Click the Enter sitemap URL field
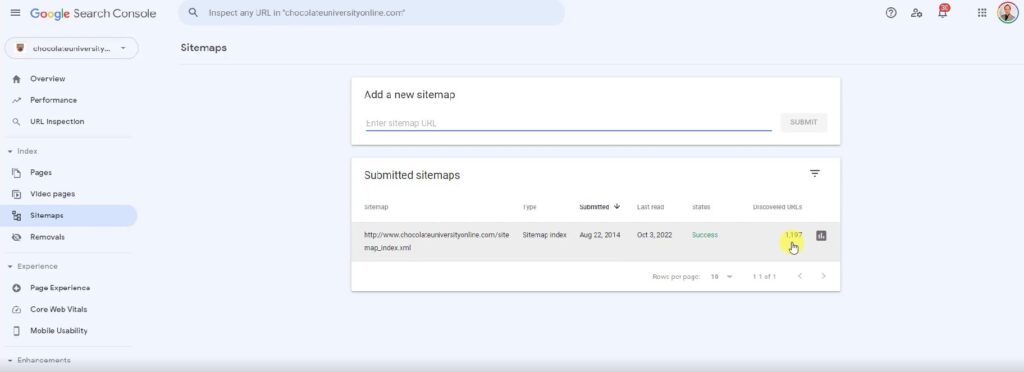 (568, 123)
